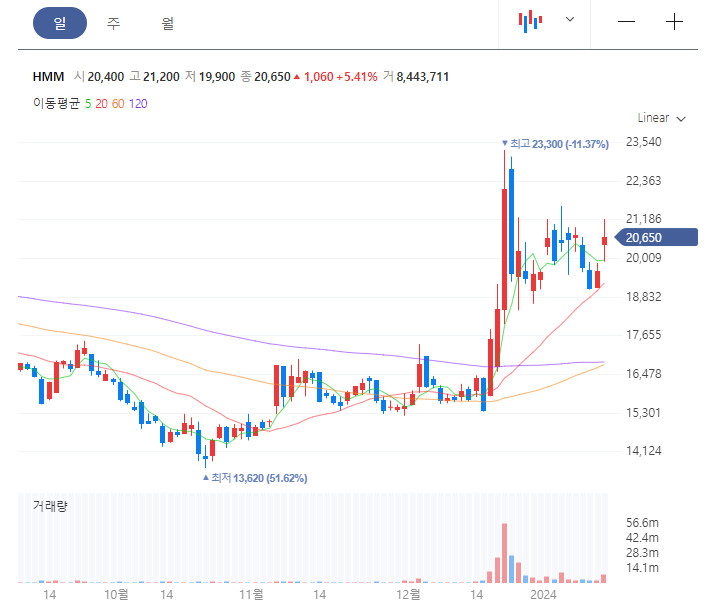Click the 12월 date axis label
Viewport: 707px width, 613px height.
[408, 595]
